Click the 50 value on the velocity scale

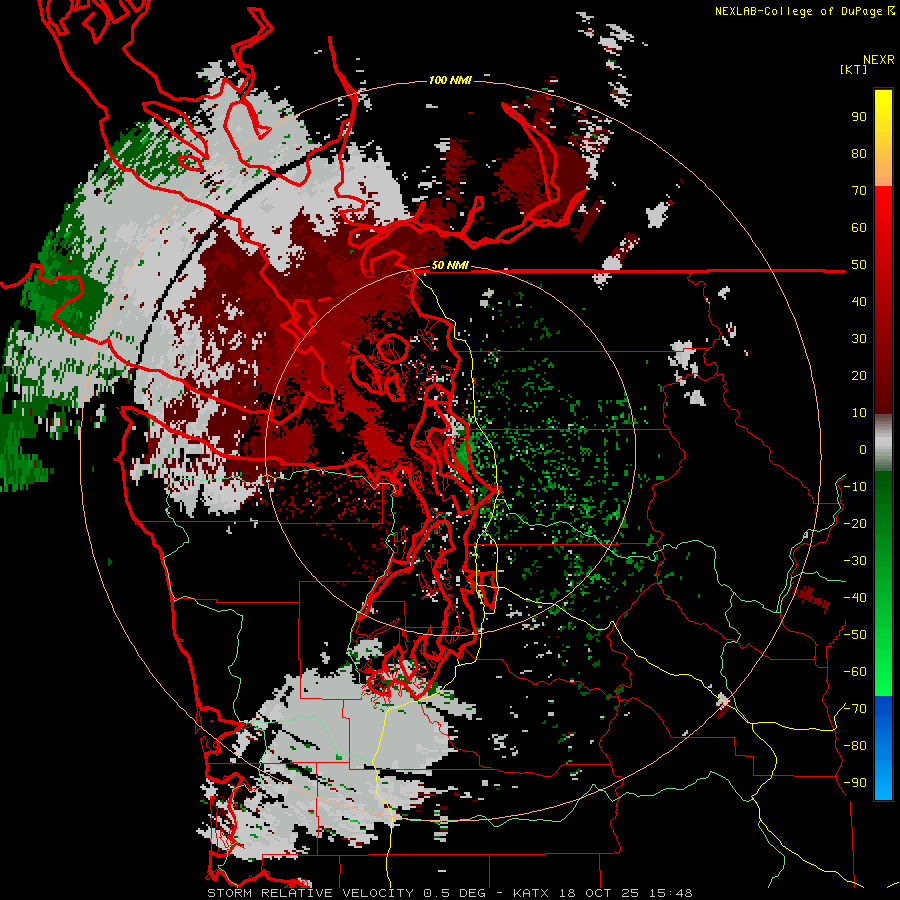click(x=859, y=265)
